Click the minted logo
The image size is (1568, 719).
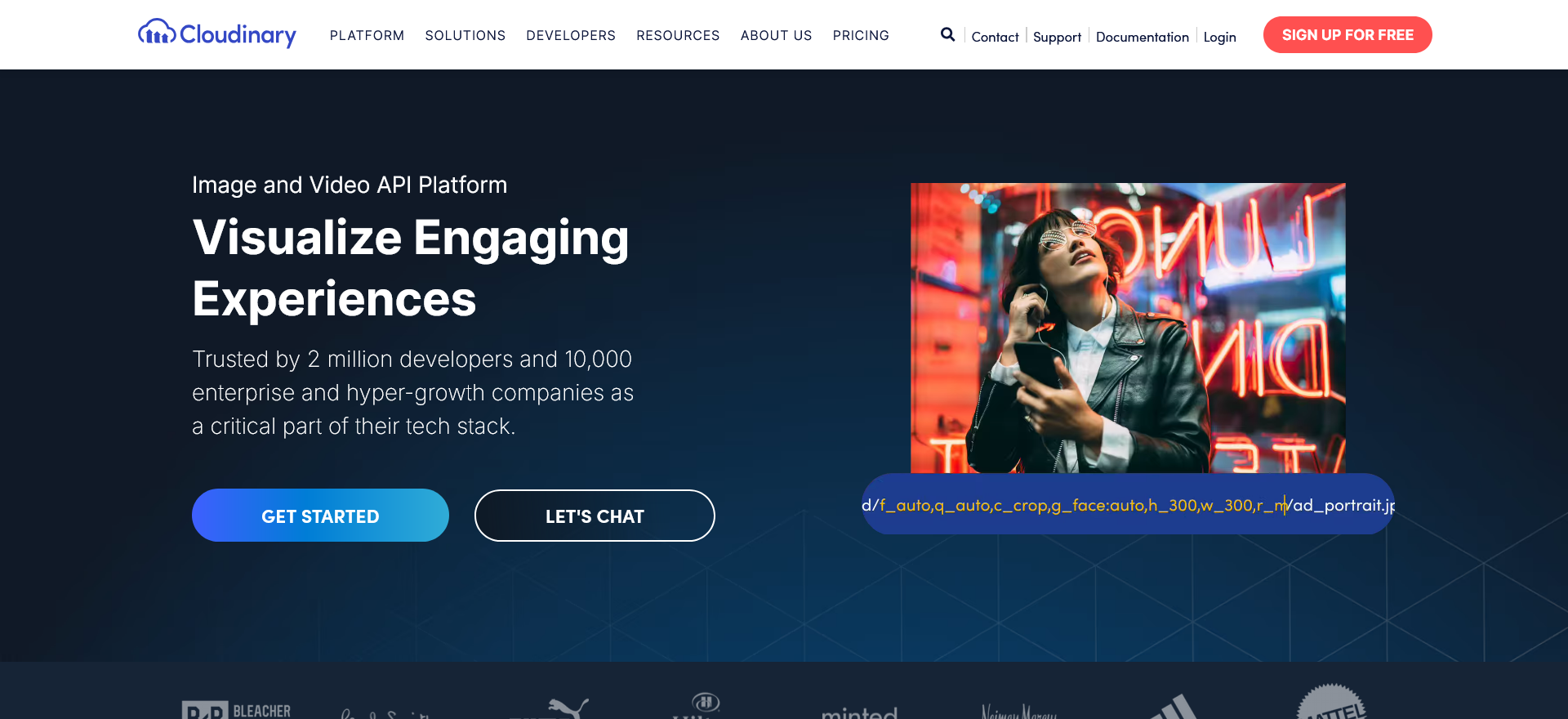point(859,712)
